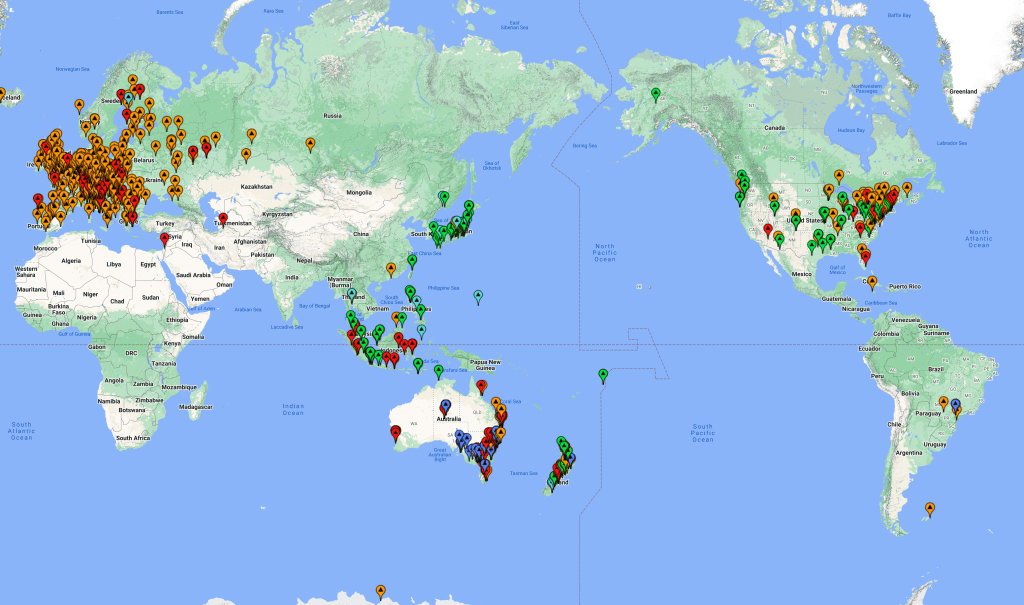Select the orange marker near Iceland
The height and width of the screenshot is (605, 1024).
coord(2,94)
